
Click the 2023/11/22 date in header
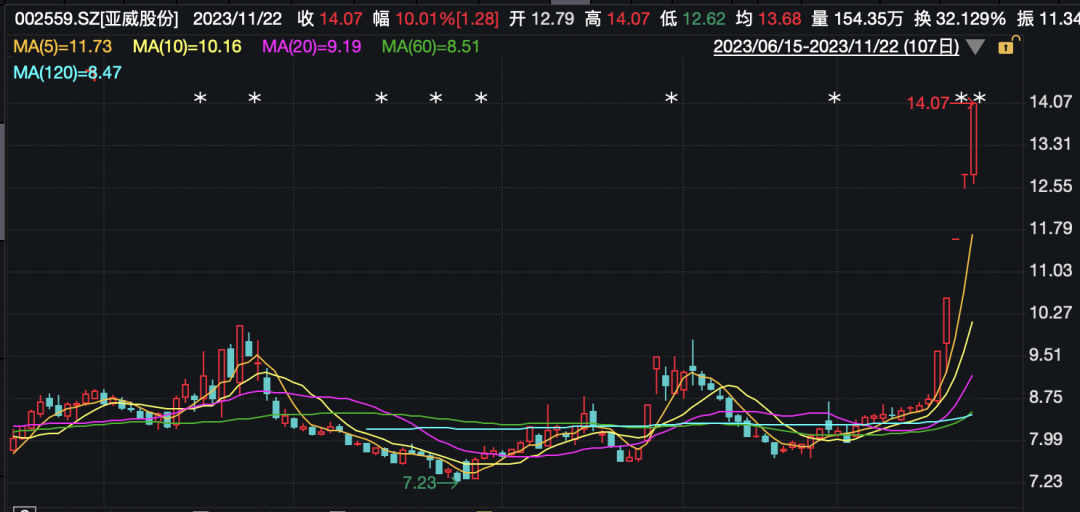(x=237, y=19)
